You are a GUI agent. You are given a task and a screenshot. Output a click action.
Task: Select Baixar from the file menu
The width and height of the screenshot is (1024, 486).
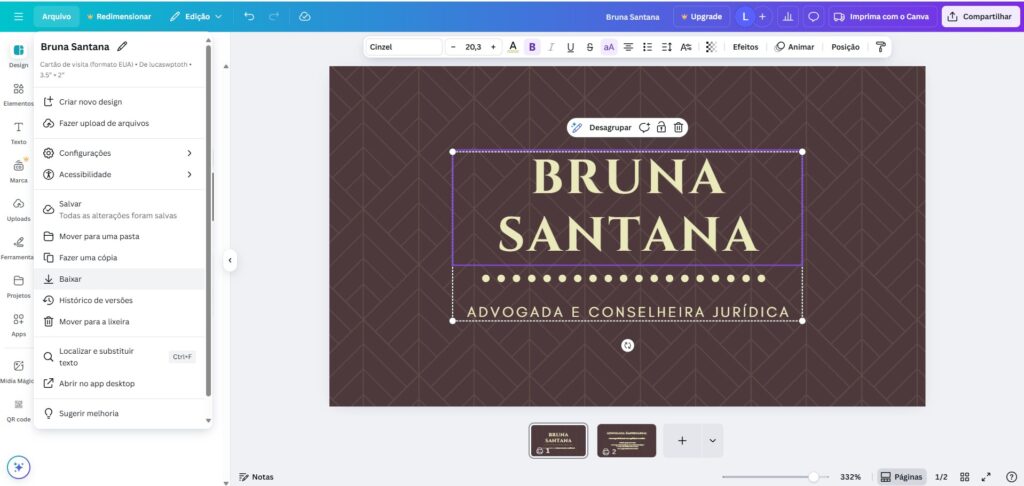(x=119, y=279)
